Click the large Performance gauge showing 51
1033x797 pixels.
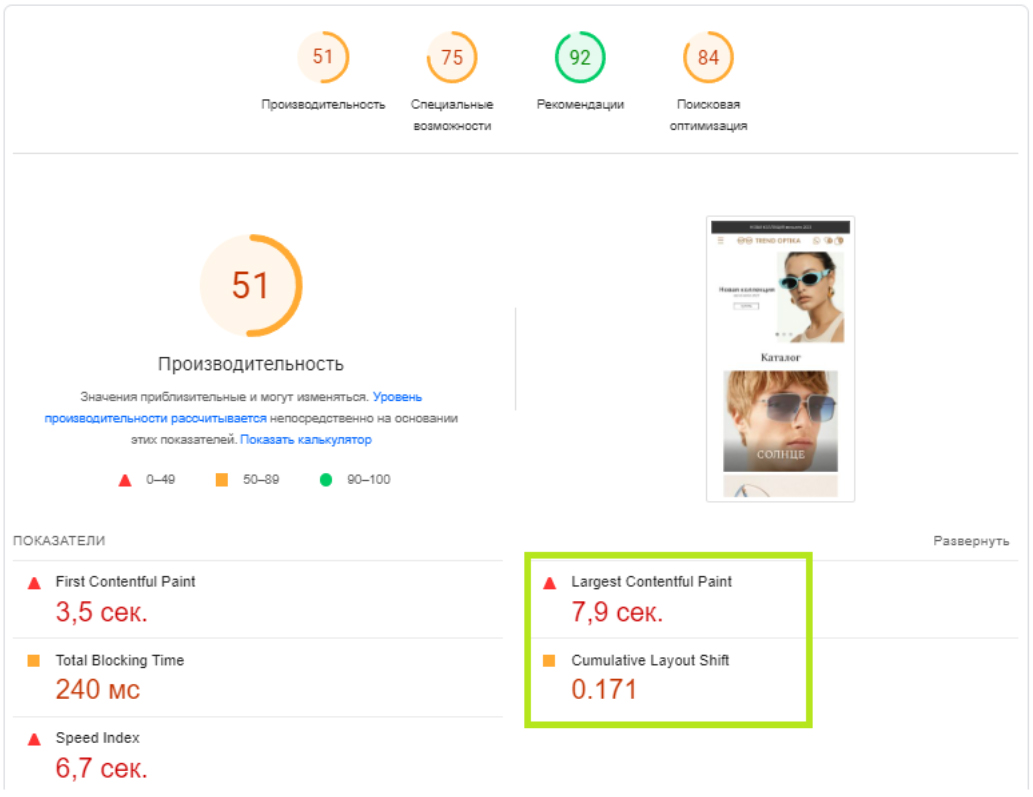250,286
